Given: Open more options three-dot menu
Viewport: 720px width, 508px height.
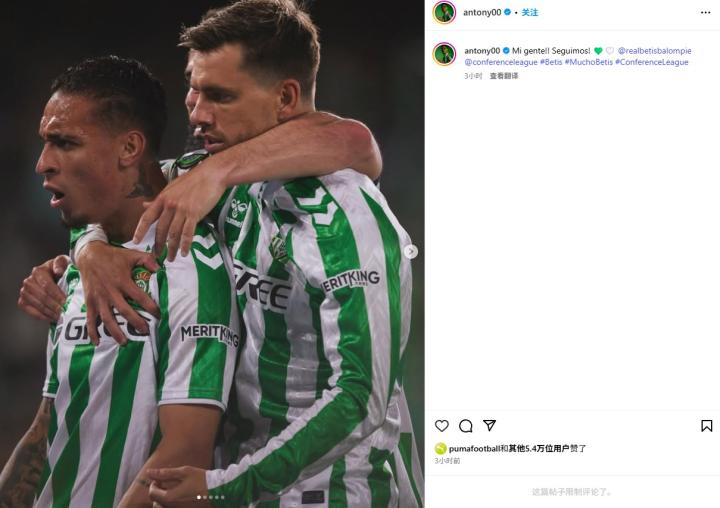Looking at the screenshot, I should (706, 12).
